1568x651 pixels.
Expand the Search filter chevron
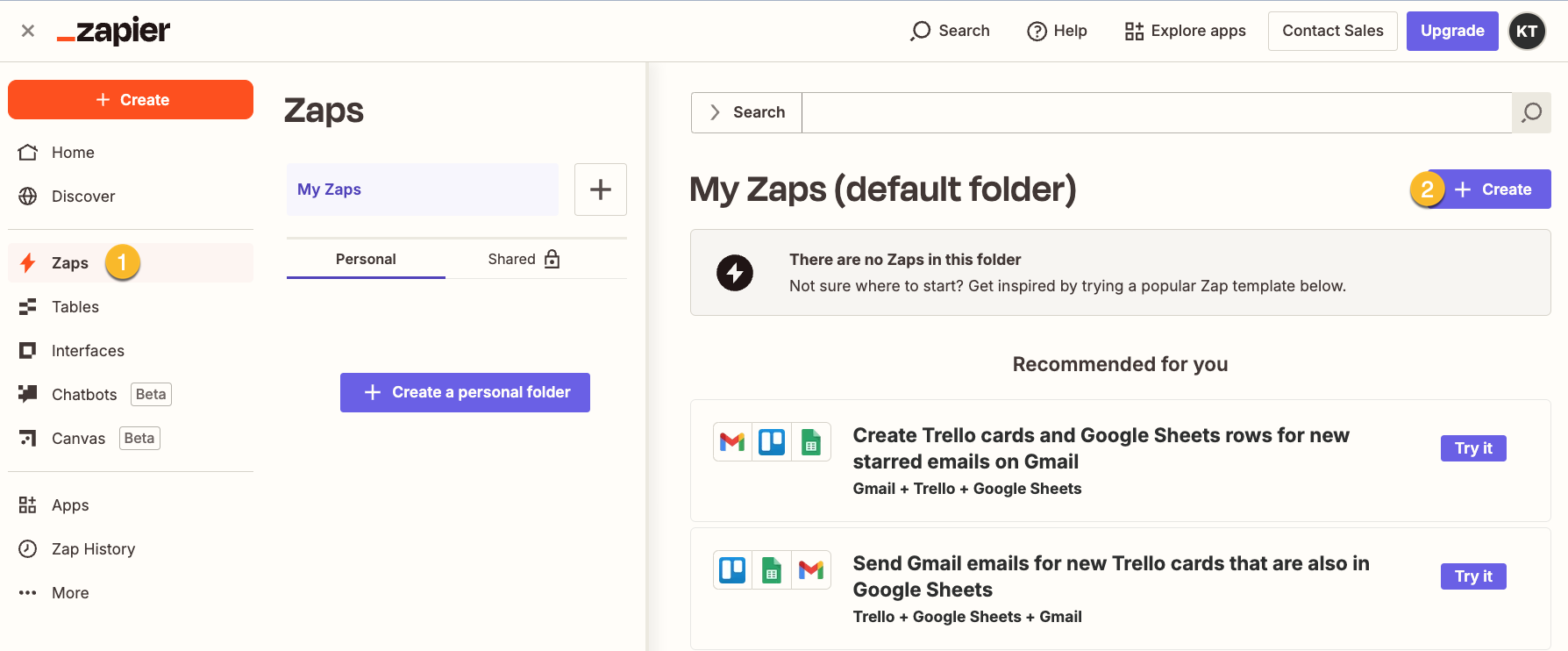click(x=715, y=112)
